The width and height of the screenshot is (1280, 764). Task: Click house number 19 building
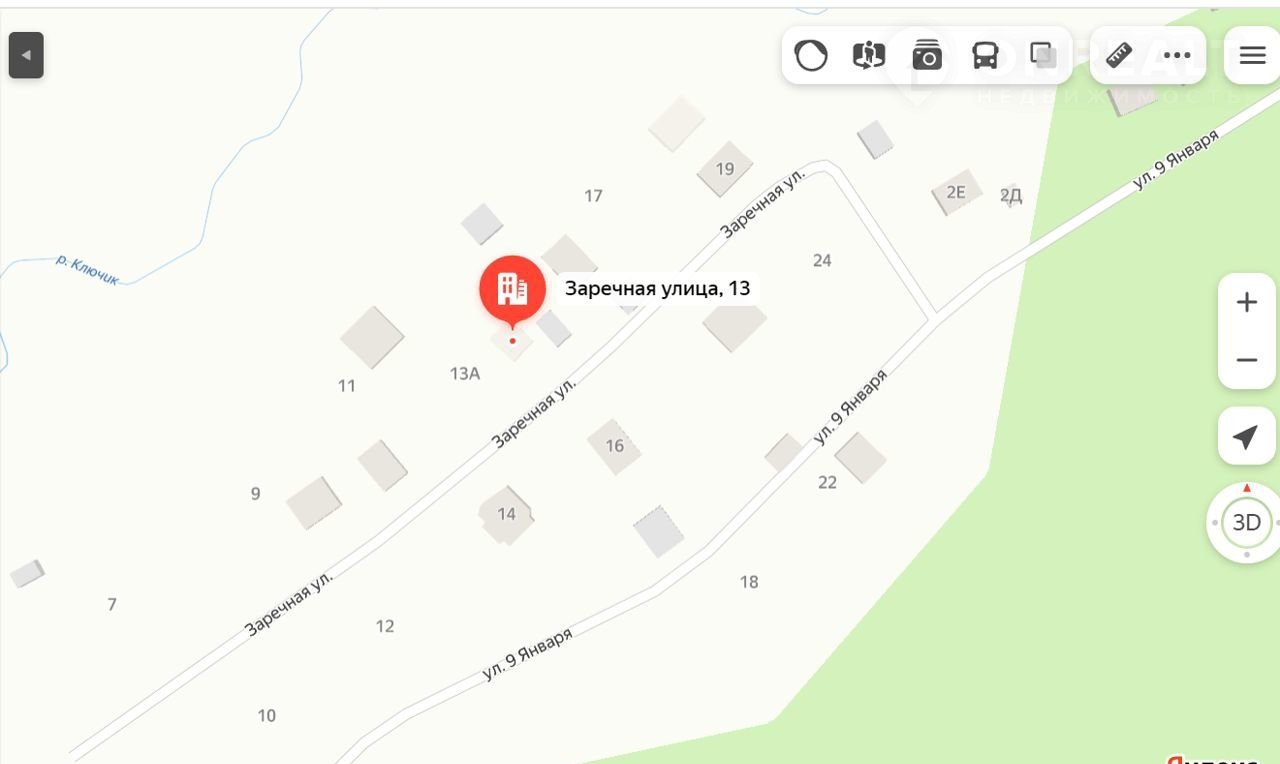tap(725, 169)
